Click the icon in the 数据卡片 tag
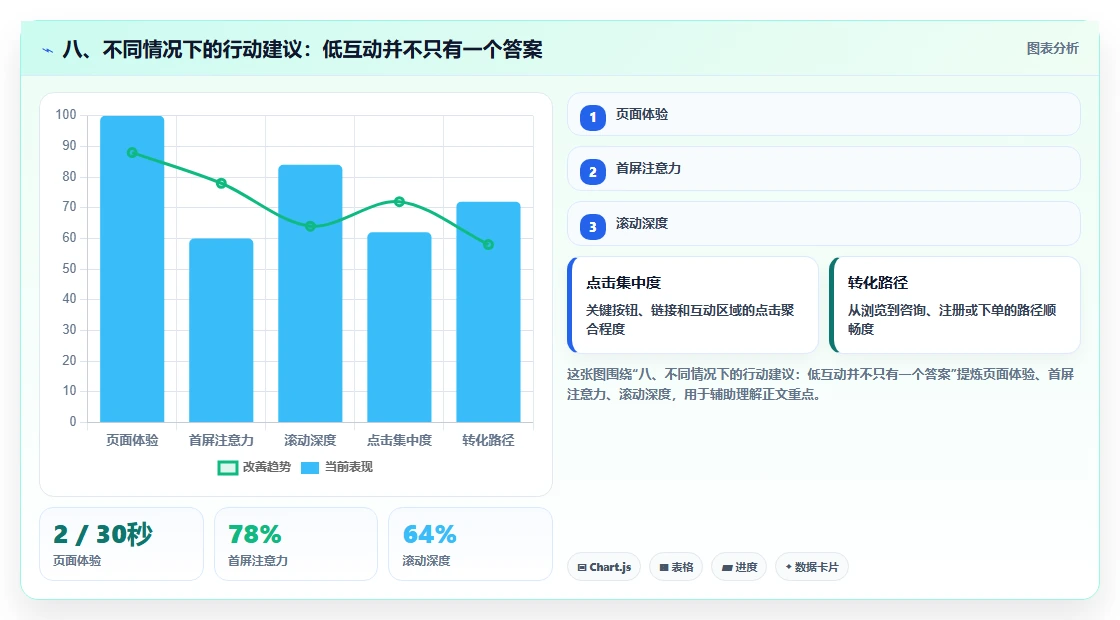This screenshot has width=1120, height=620. pos(789,566)
